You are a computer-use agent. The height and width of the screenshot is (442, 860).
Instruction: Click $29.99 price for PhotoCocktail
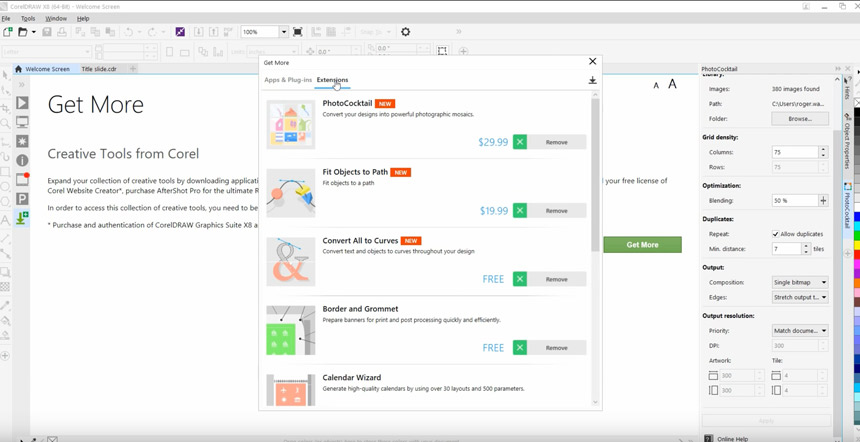click(493, 142)
